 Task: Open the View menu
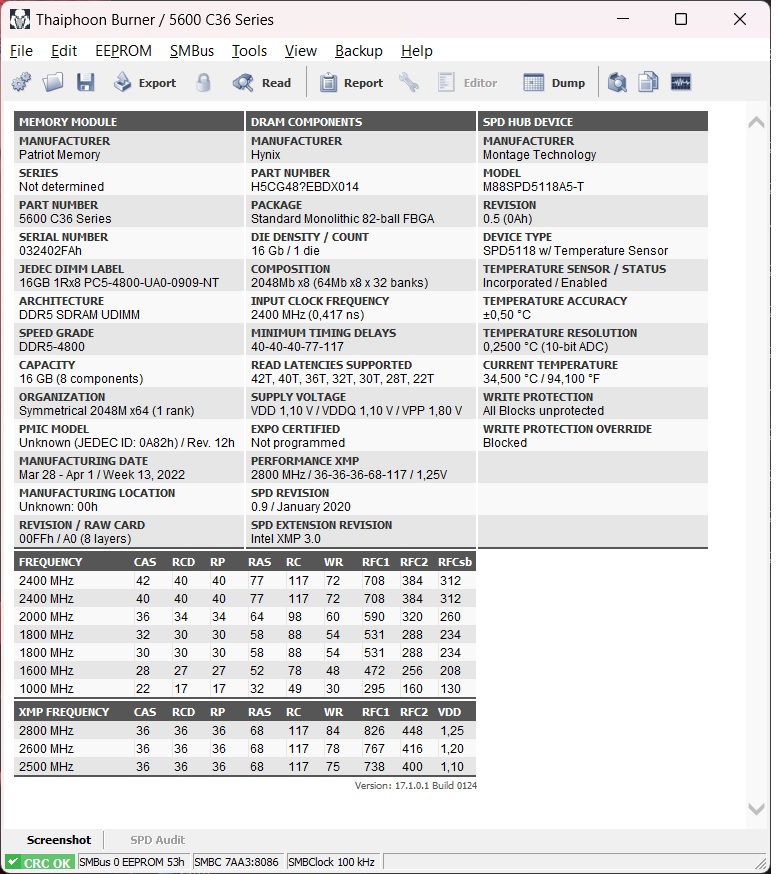click(300, 51)
